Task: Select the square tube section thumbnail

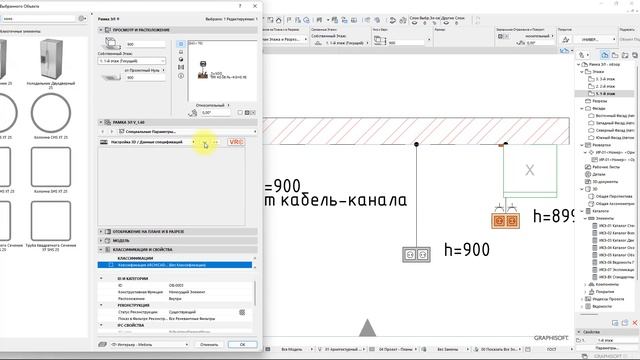Action: coord(51,221)
